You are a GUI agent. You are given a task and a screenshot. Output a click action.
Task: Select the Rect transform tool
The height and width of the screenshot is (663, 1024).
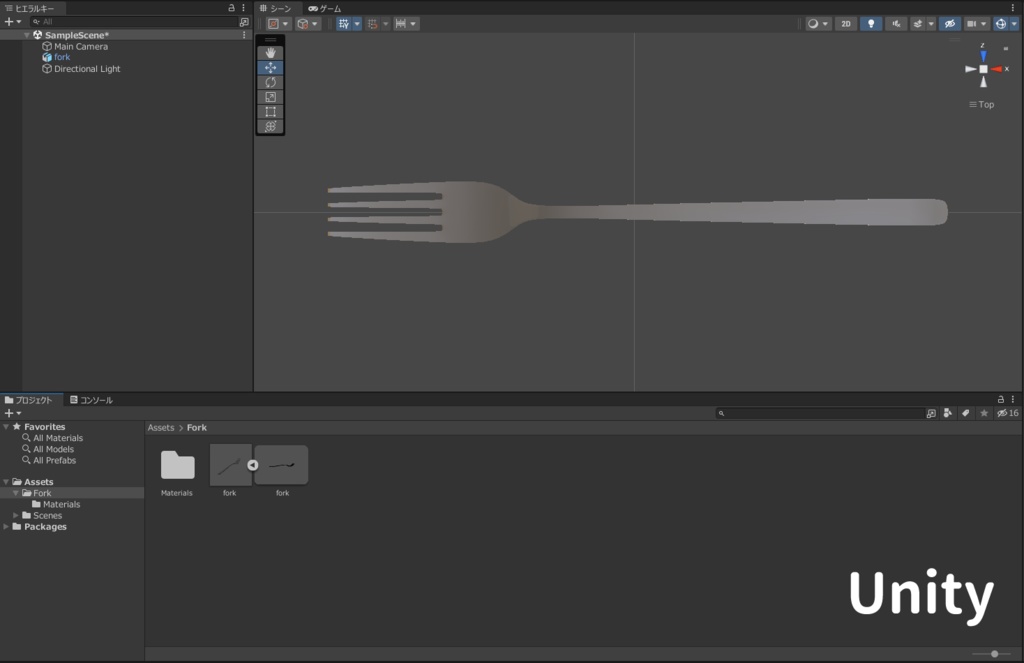[x=270, y=112]
